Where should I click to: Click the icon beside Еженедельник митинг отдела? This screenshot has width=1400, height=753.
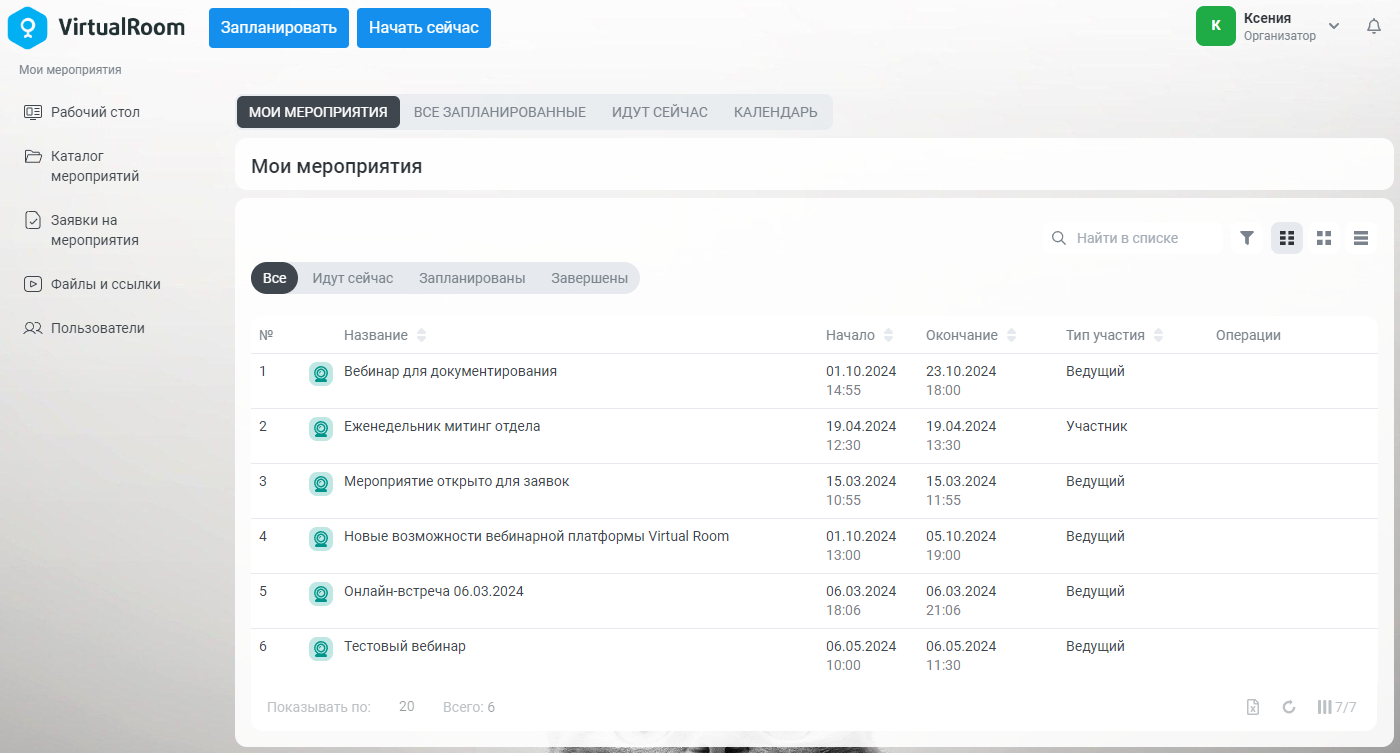pos(321,429)
